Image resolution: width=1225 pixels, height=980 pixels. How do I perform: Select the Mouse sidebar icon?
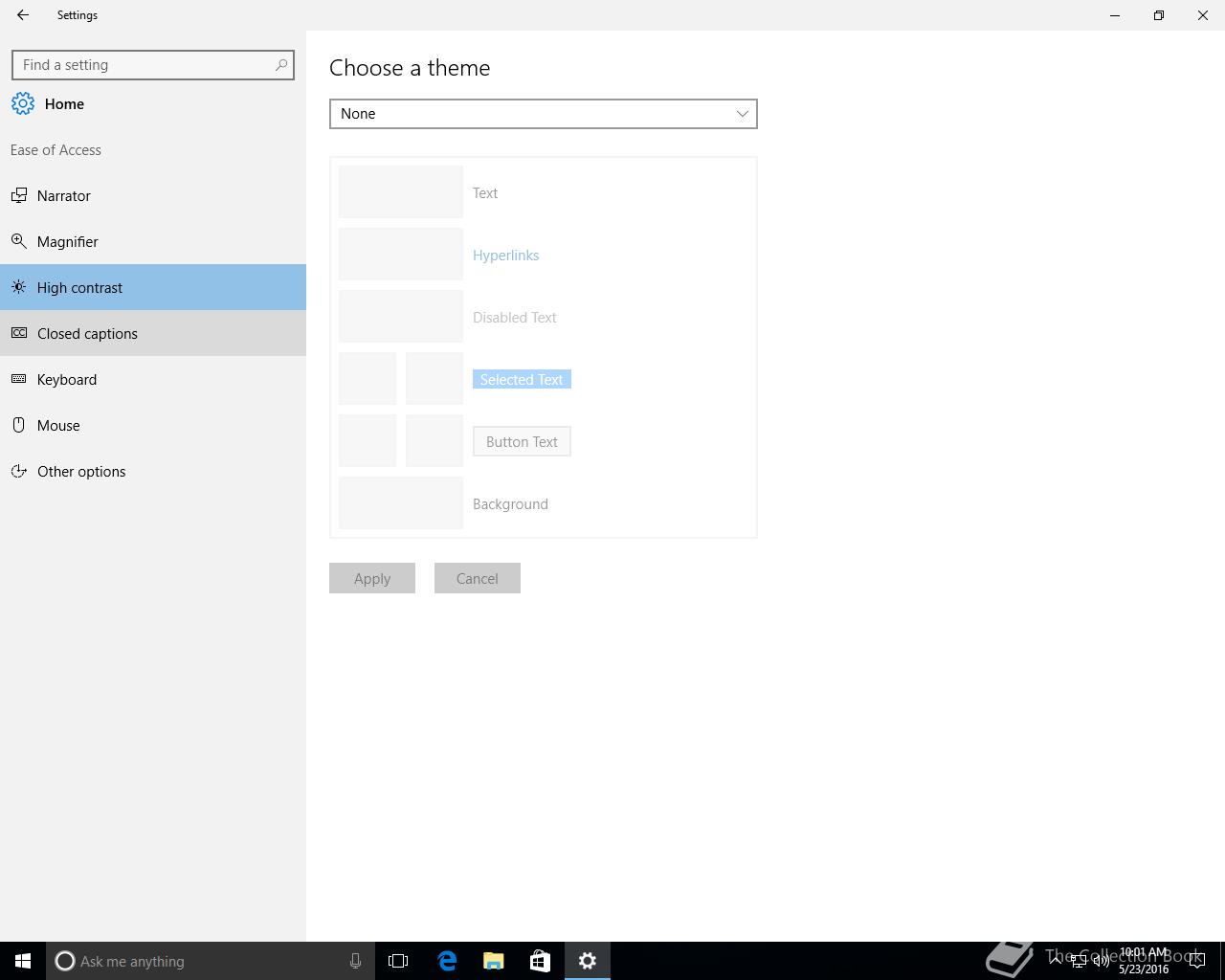[x=19, y=425]
